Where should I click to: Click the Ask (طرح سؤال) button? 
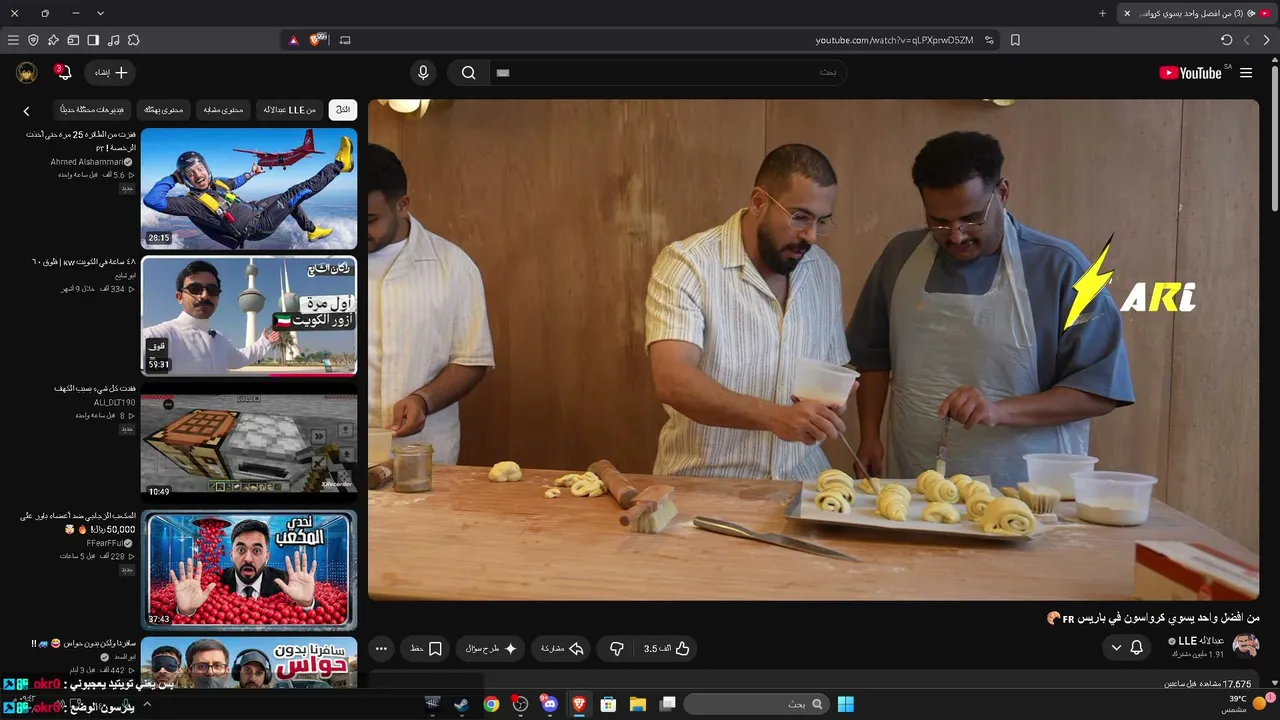pos(491,649)
